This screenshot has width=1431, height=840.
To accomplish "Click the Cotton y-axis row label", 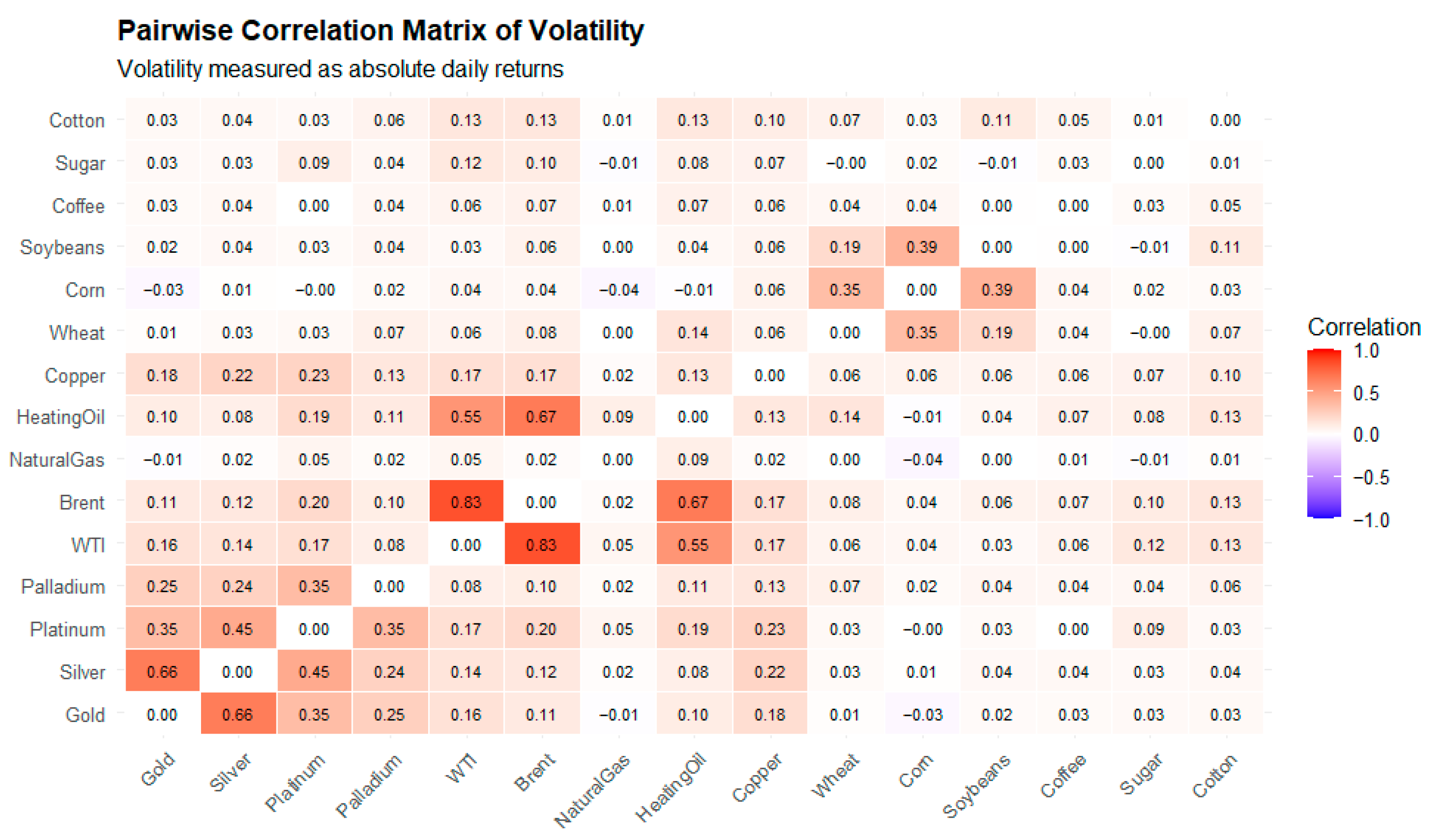I will (x=77, y=120).
